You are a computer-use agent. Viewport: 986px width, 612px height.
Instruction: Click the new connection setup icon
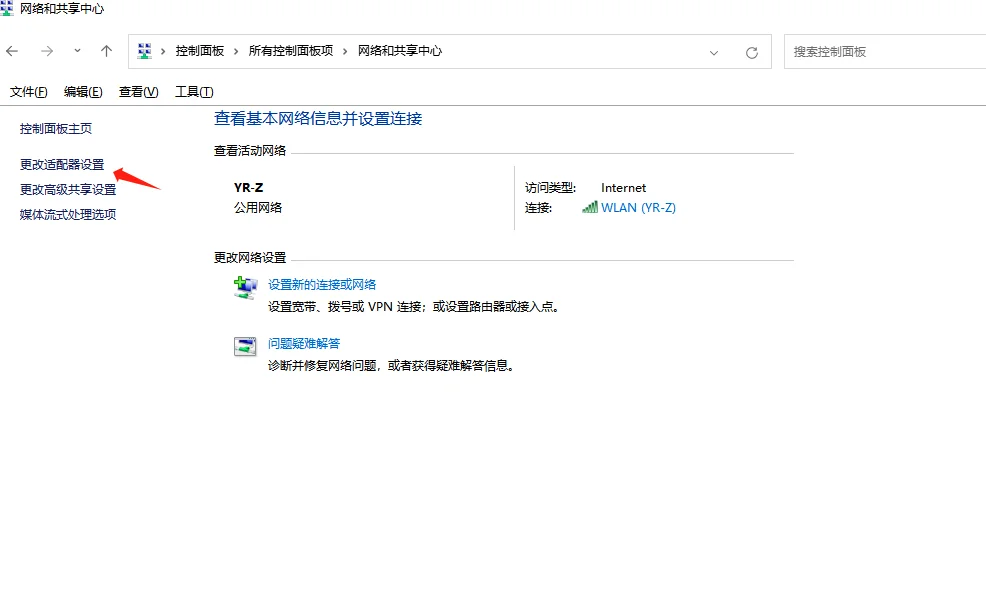pyautogui.click(x=245, y=288)
